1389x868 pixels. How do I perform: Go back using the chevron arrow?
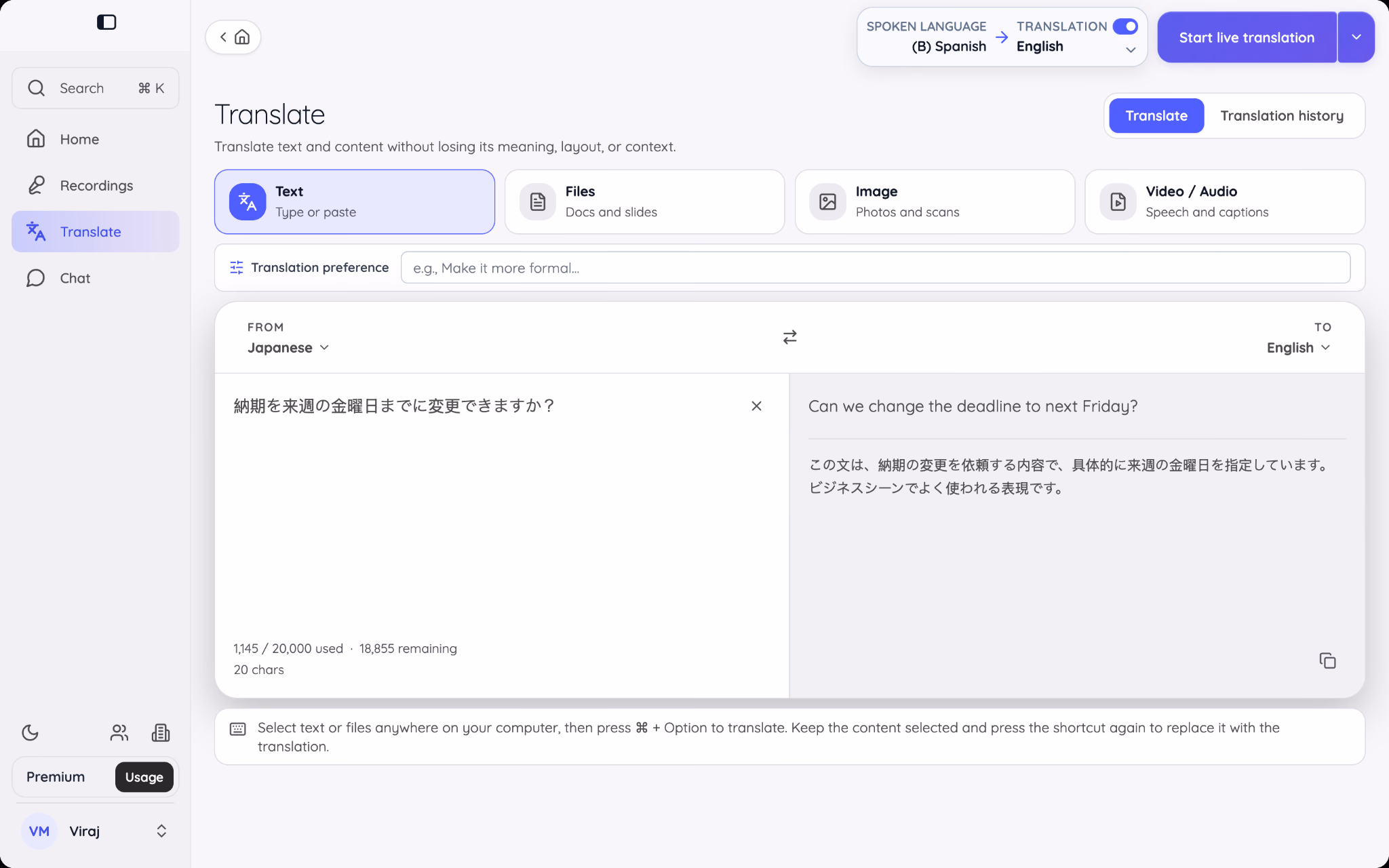(x=223, y=37)
